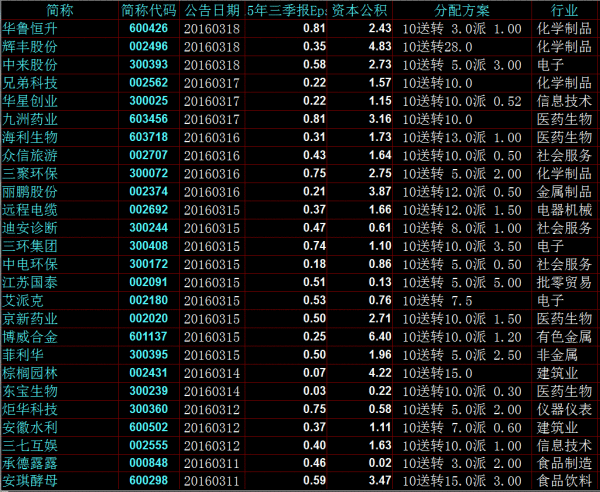Click plan 10送转15.0派 3.00
The width and height of the screenshot is (600, 492).
click(x=462, y=481)
